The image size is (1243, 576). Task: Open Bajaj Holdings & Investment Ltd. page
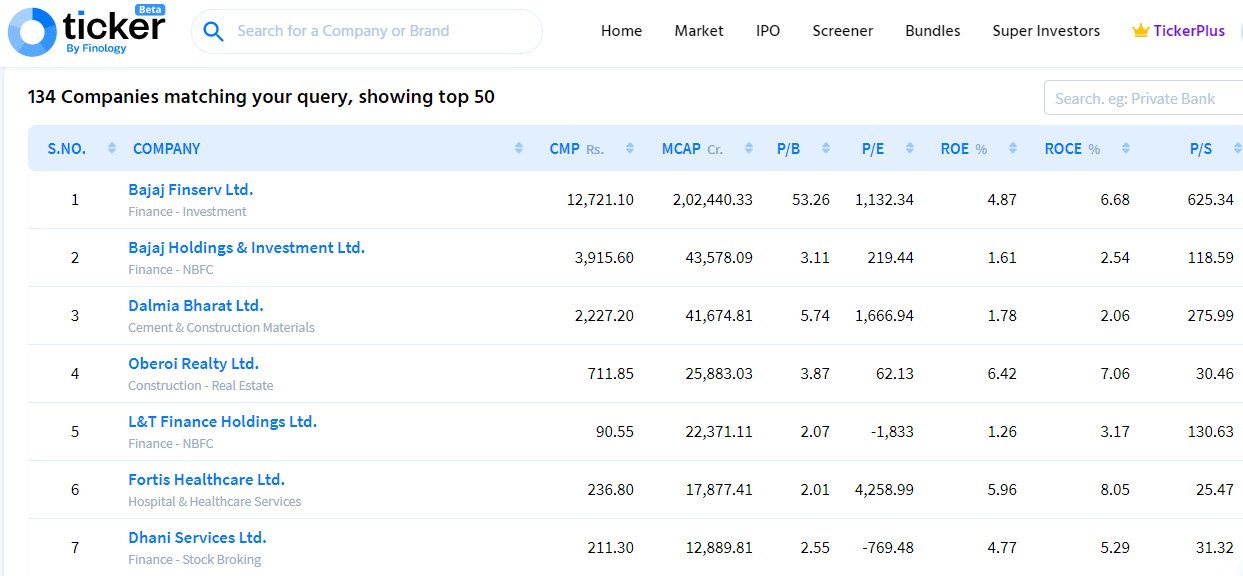[247, 247]
